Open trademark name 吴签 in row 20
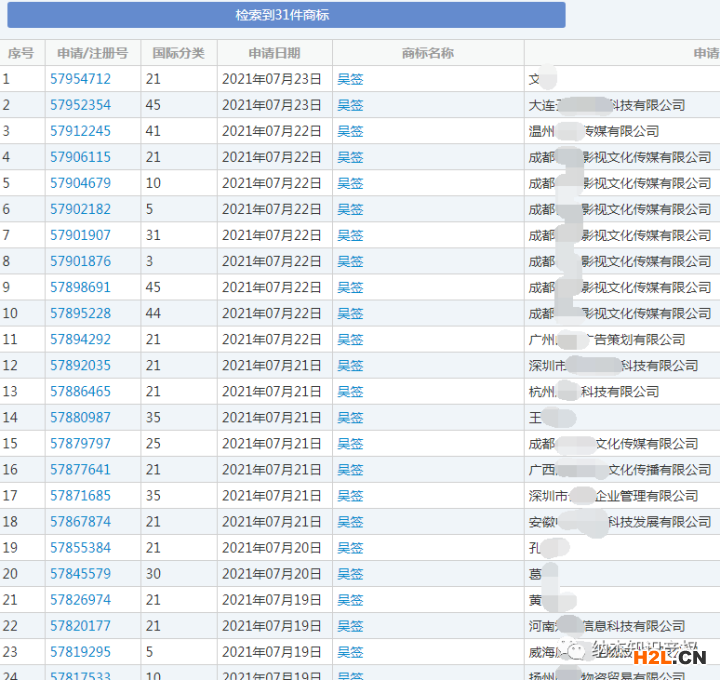The height and width of the screenshot is (680, 720). tap(350, 574)
